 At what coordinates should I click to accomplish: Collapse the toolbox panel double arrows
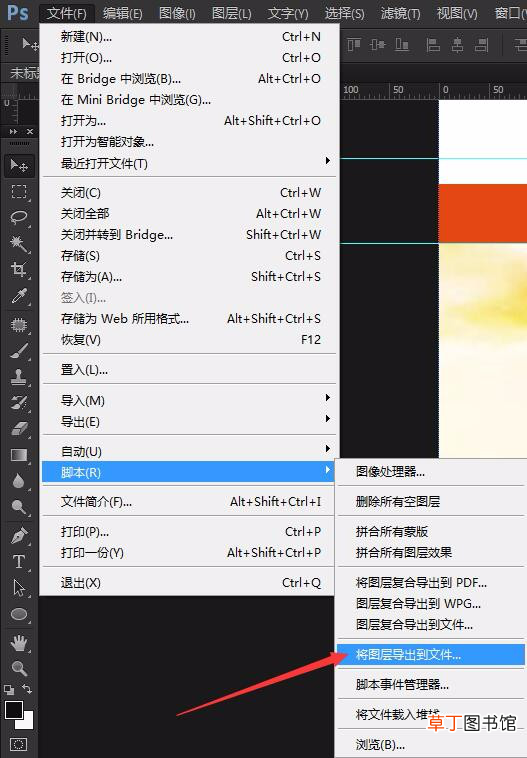coord(14,131)
